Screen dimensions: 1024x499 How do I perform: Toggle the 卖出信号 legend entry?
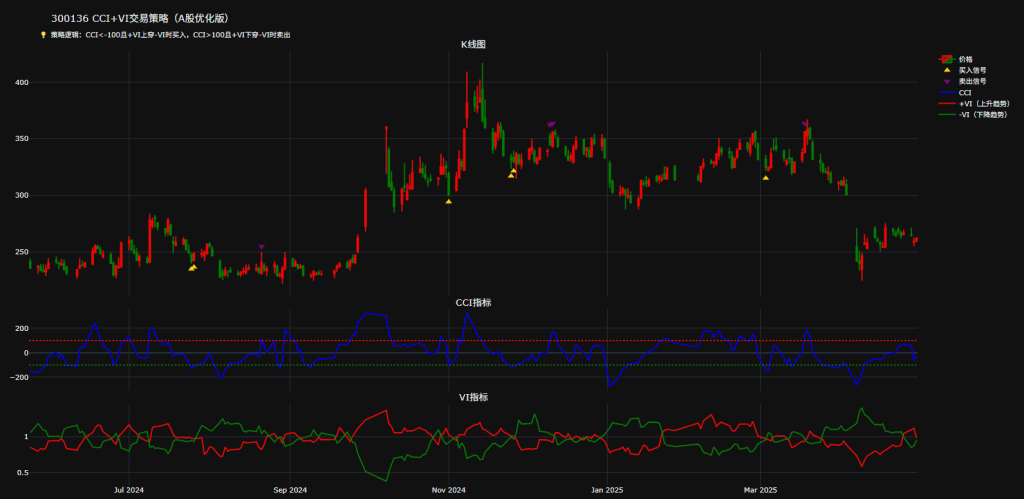point(961,82)
